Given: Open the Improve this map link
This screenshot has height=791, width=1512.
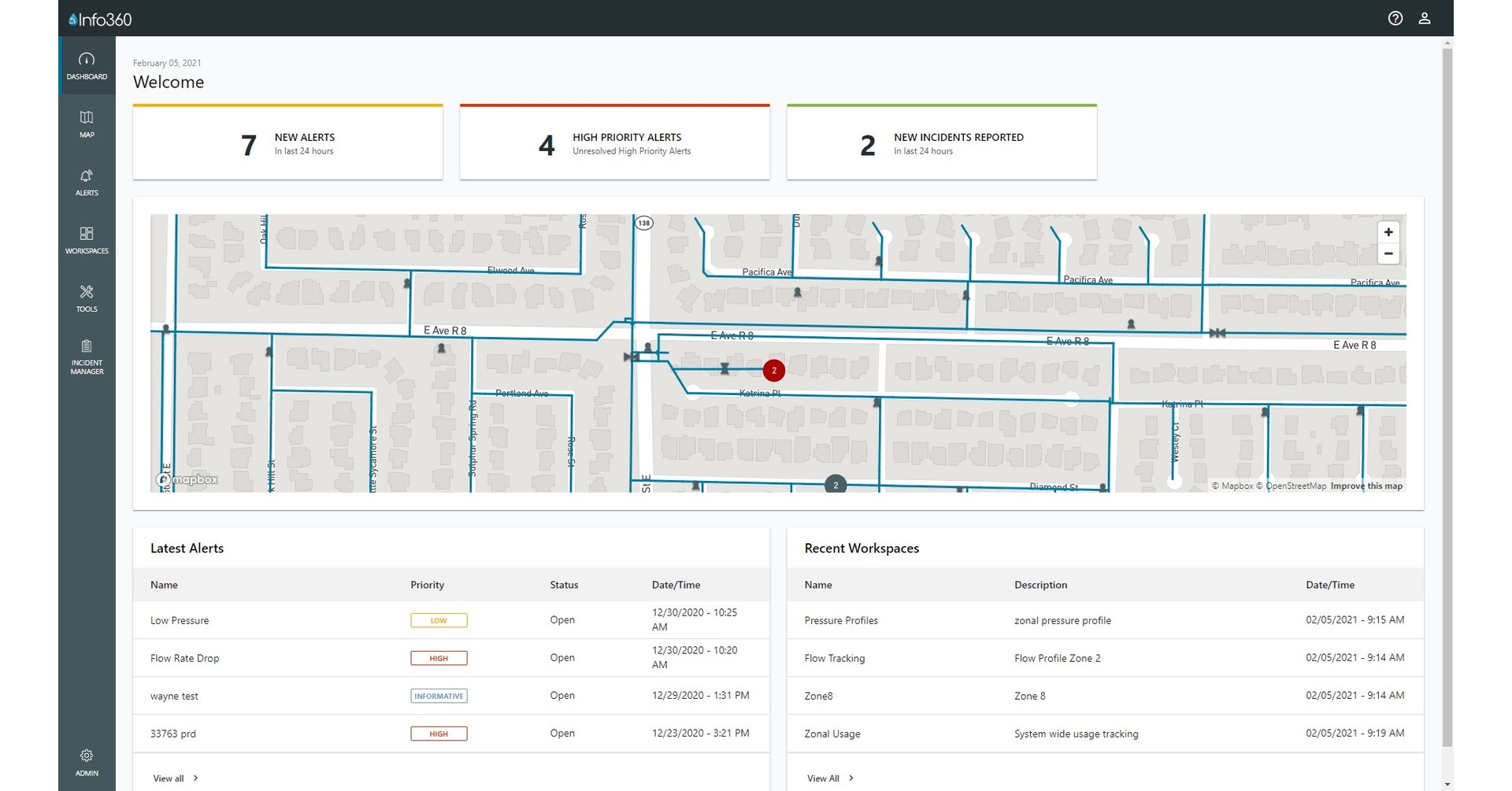Looking at the screenshot, I should 1366,486.
